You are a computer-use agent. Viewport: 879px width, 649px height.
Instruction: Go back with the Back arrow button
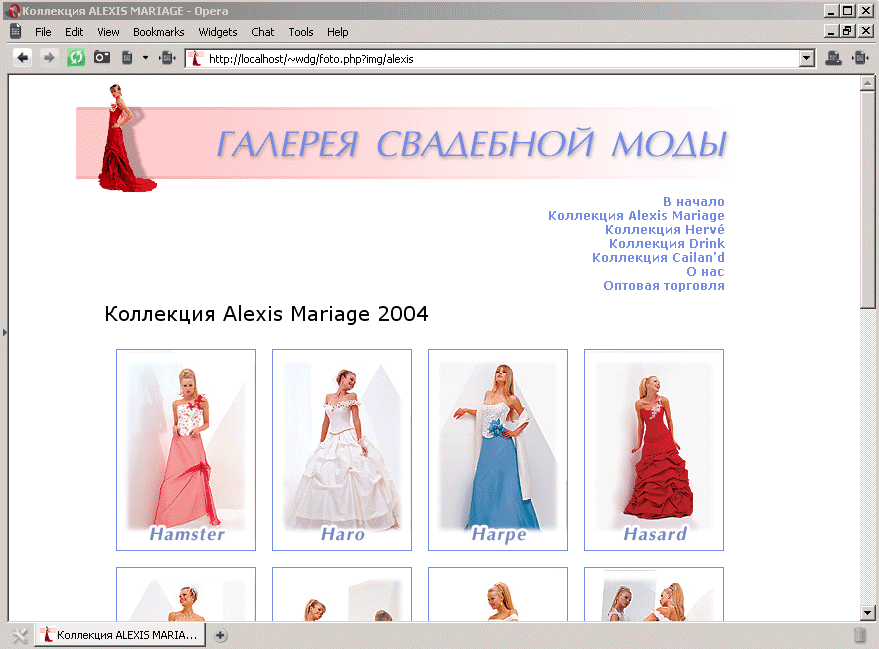(x=22, y=58)
